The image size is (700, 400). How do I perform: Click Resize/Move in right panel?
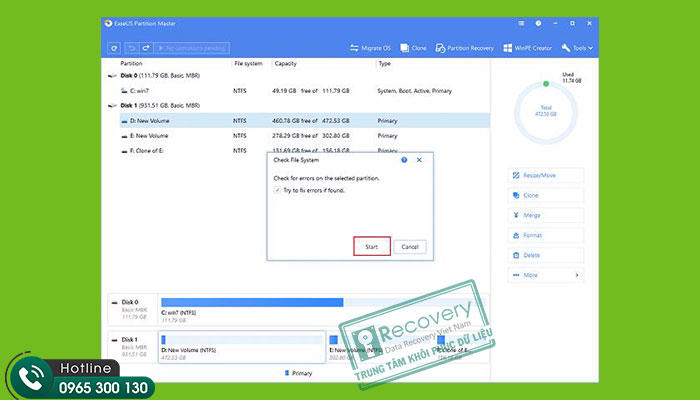[x=546, y=175]
